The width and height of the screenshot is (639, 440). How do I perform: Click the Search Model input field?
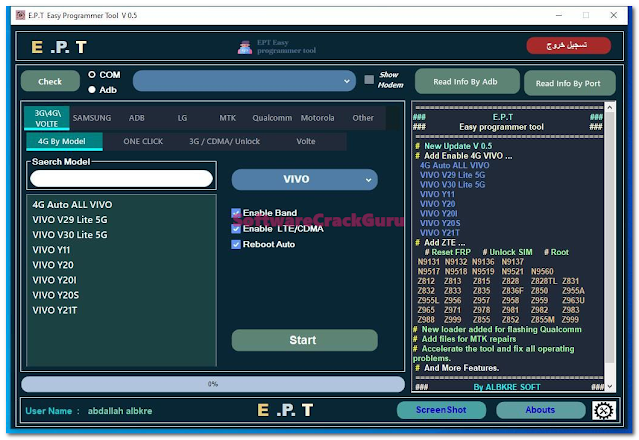[x=121, y=178]
